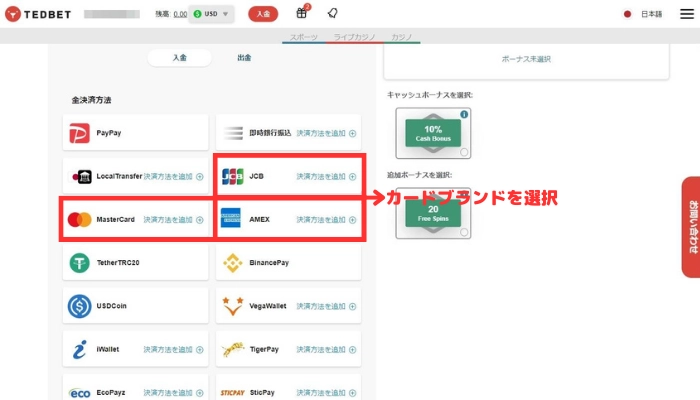Select the EcoPayz eco logo
This screenshot has height=400, width=700.
point(80,393)
